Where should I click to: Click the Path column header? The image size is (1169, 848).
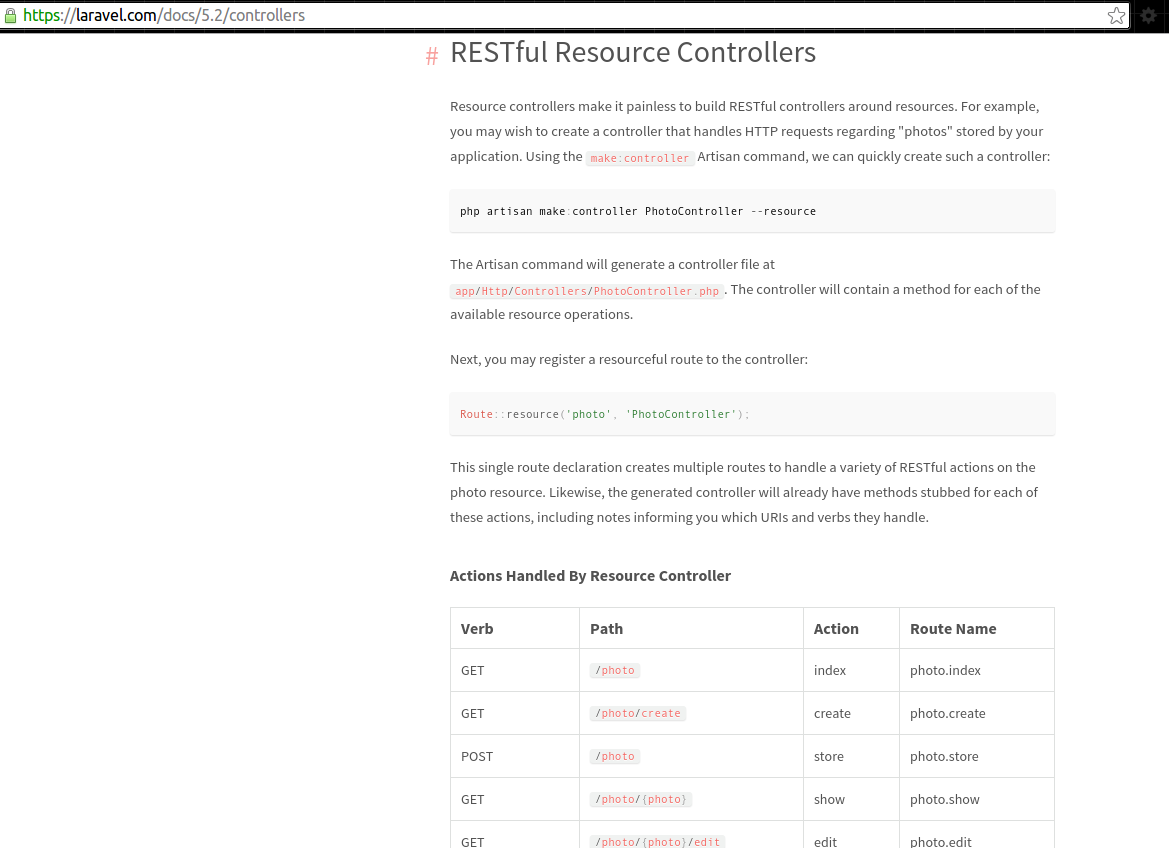pyautogui.click(x=606, y=629)
